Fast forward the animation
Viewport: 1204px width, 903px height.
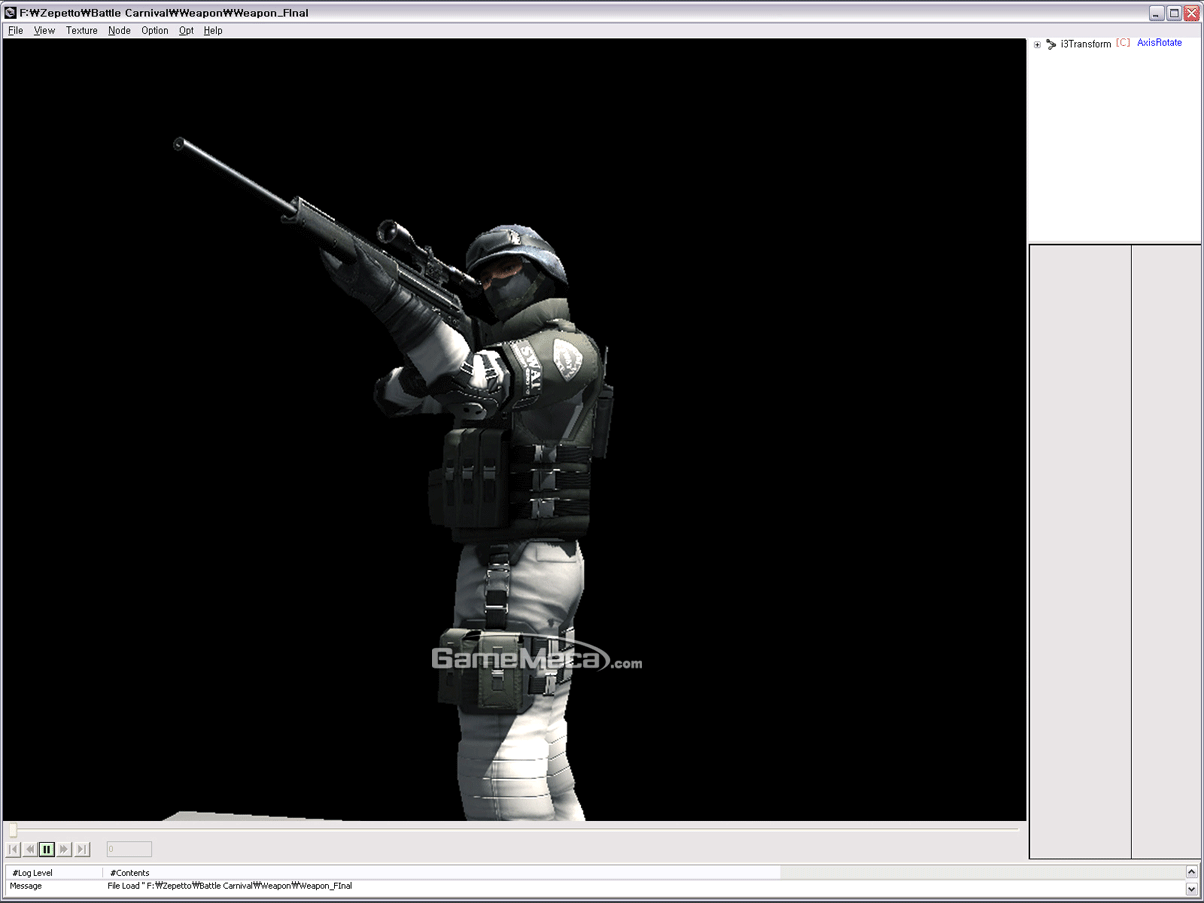click(64, 849)
